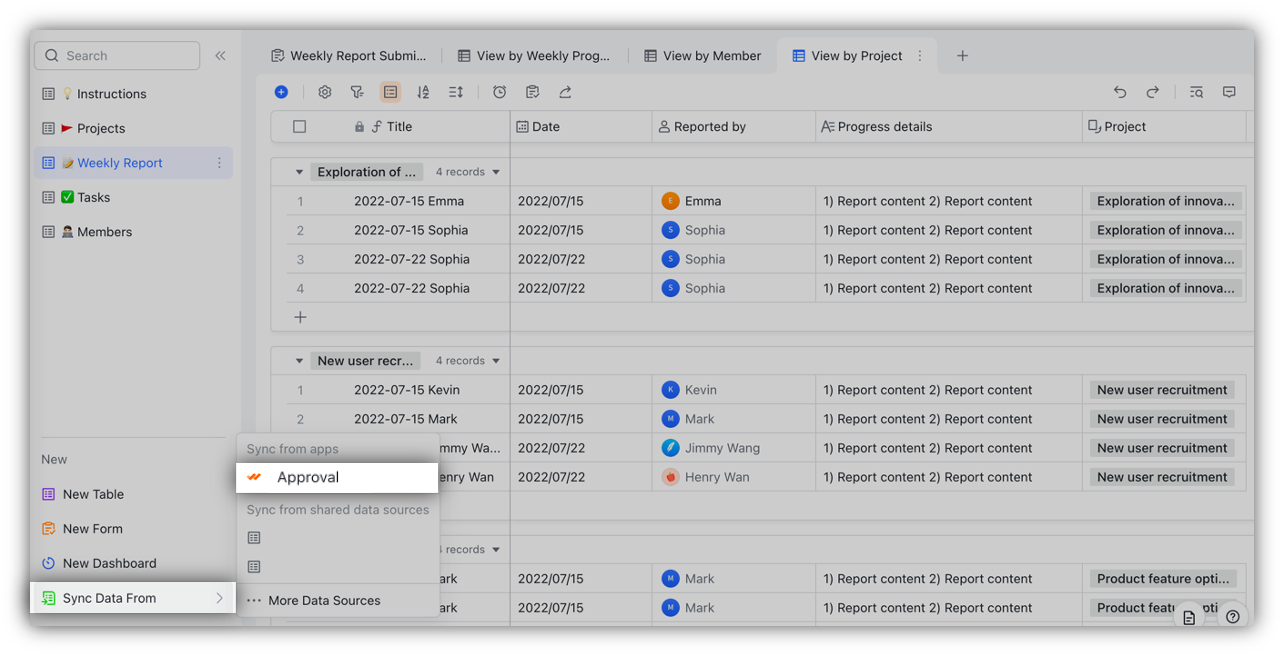Open More Data Sources
Screen dimensions: 1284x656
323,600
